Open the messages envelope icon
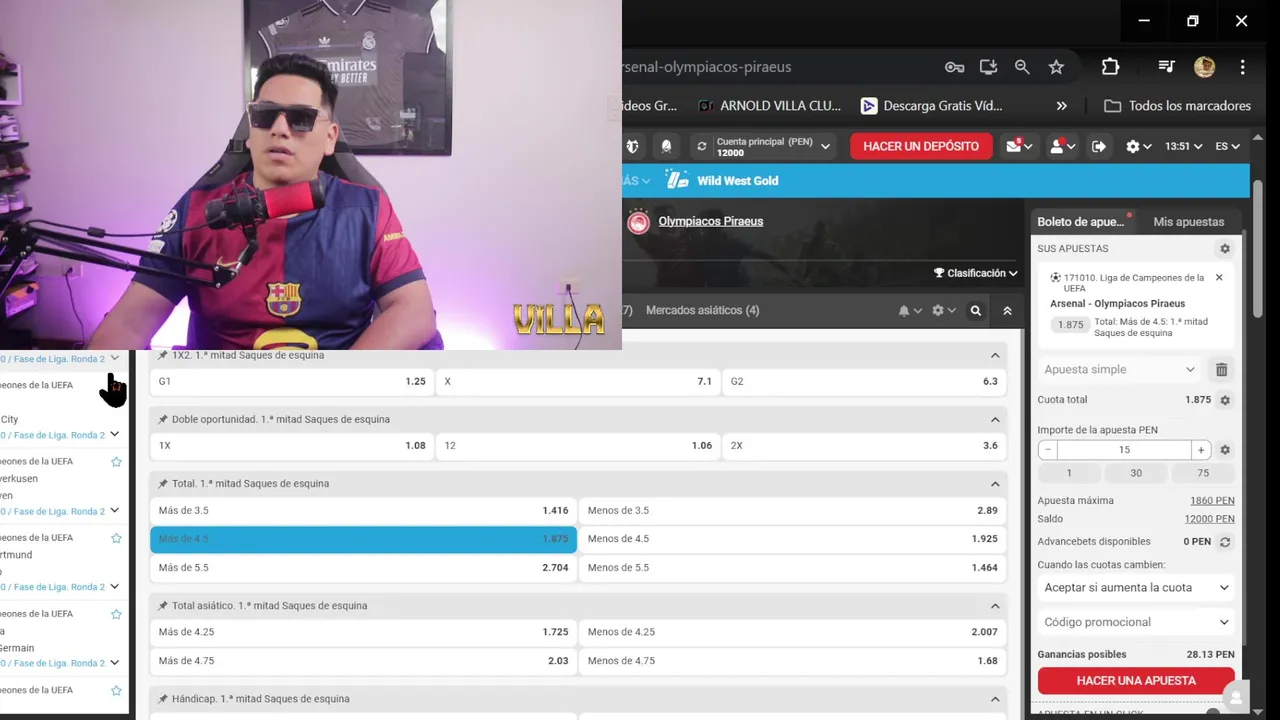The height and width of the screenshot is (720, 1280). [1014, 146]
